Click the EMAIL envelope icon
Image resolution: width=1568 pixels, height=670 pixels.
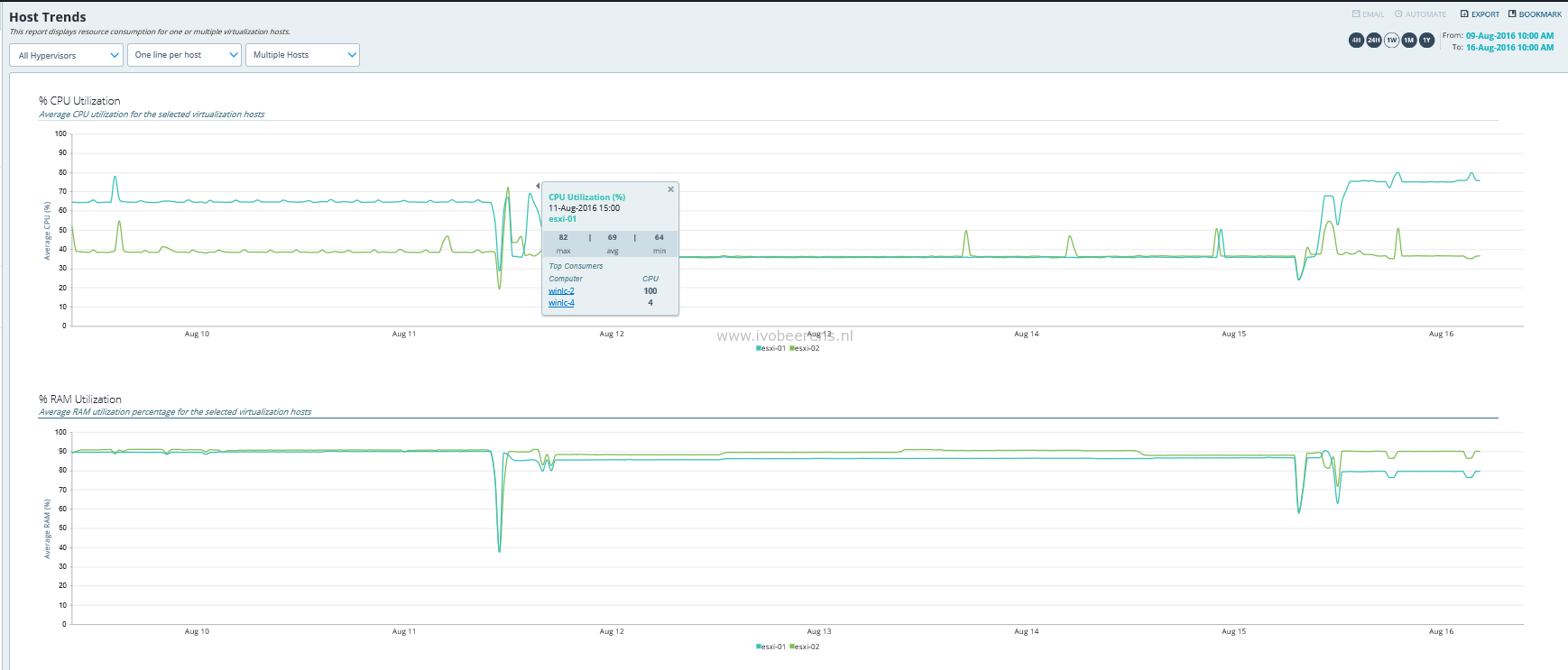point(1356,14)
